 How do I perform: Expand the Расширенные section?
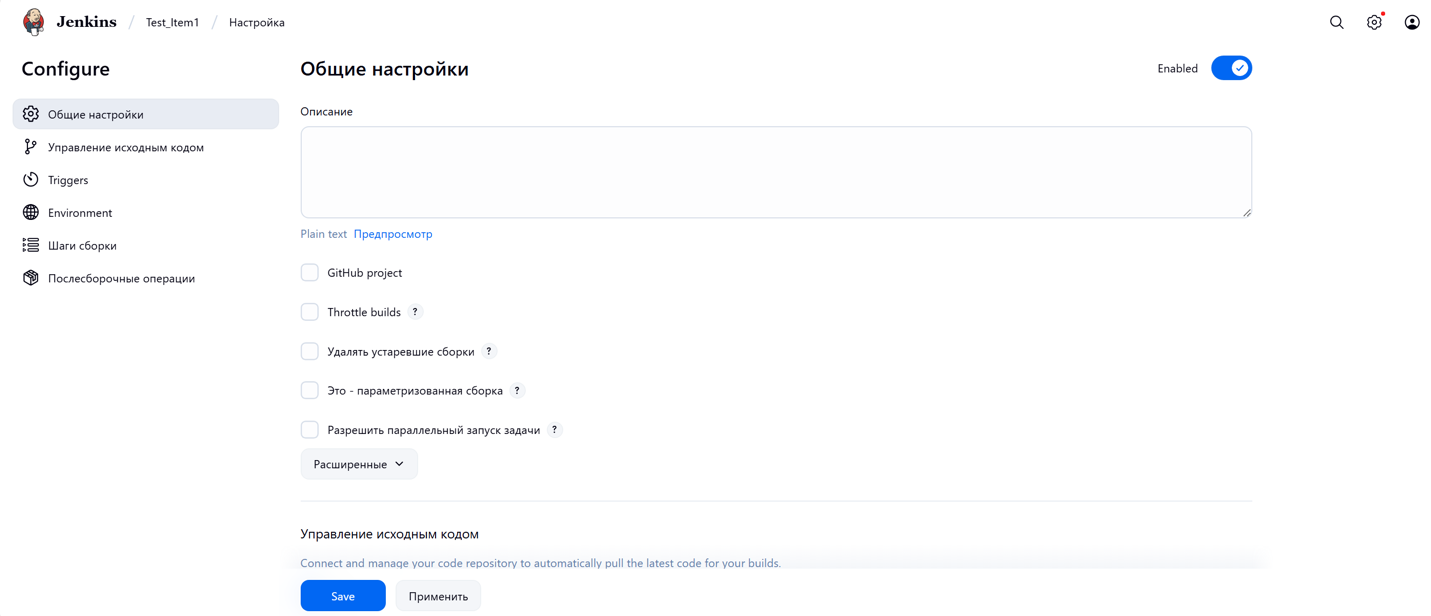(359, 464)
